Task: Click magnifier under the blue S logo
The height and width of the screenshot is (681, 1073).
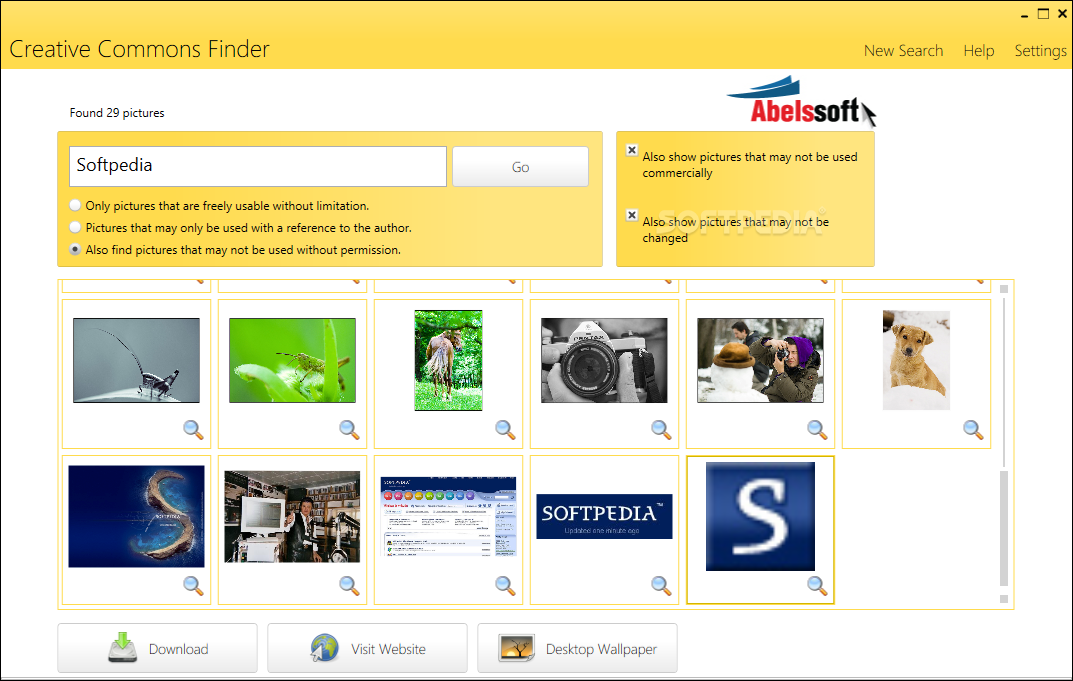Action: (818, 586)
